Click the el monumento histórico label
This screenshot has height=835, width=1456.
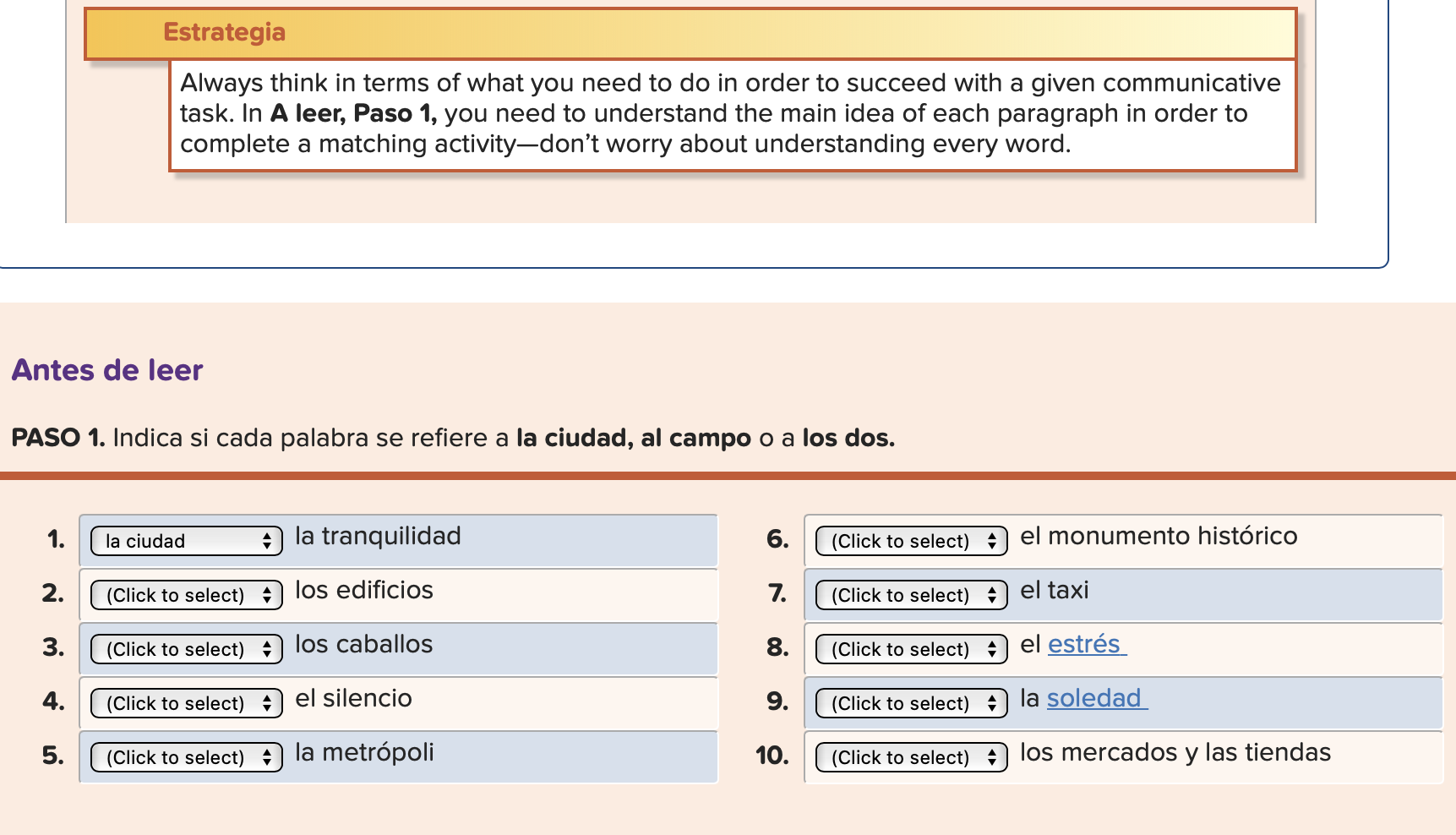click(x=1158, y=536)
